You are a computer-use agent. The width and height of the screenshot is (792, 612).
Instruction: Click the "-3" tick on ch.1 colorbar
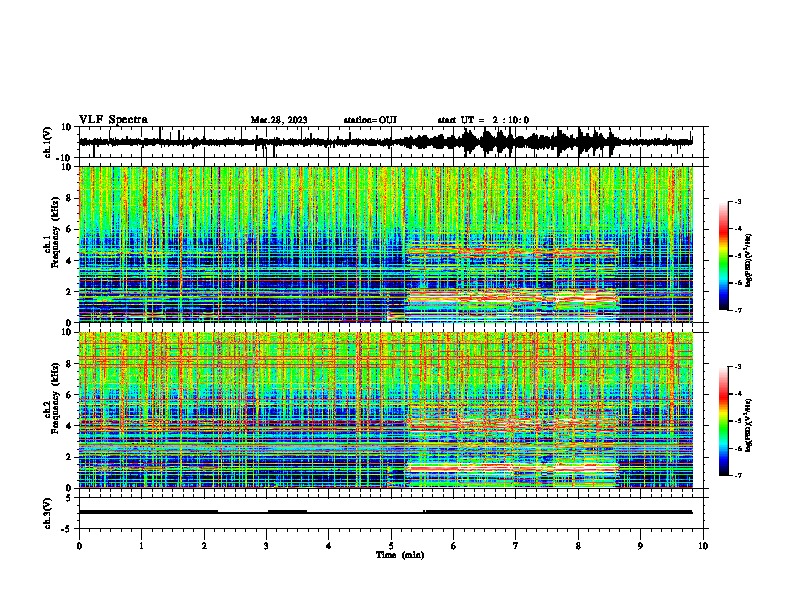point(737,201)
